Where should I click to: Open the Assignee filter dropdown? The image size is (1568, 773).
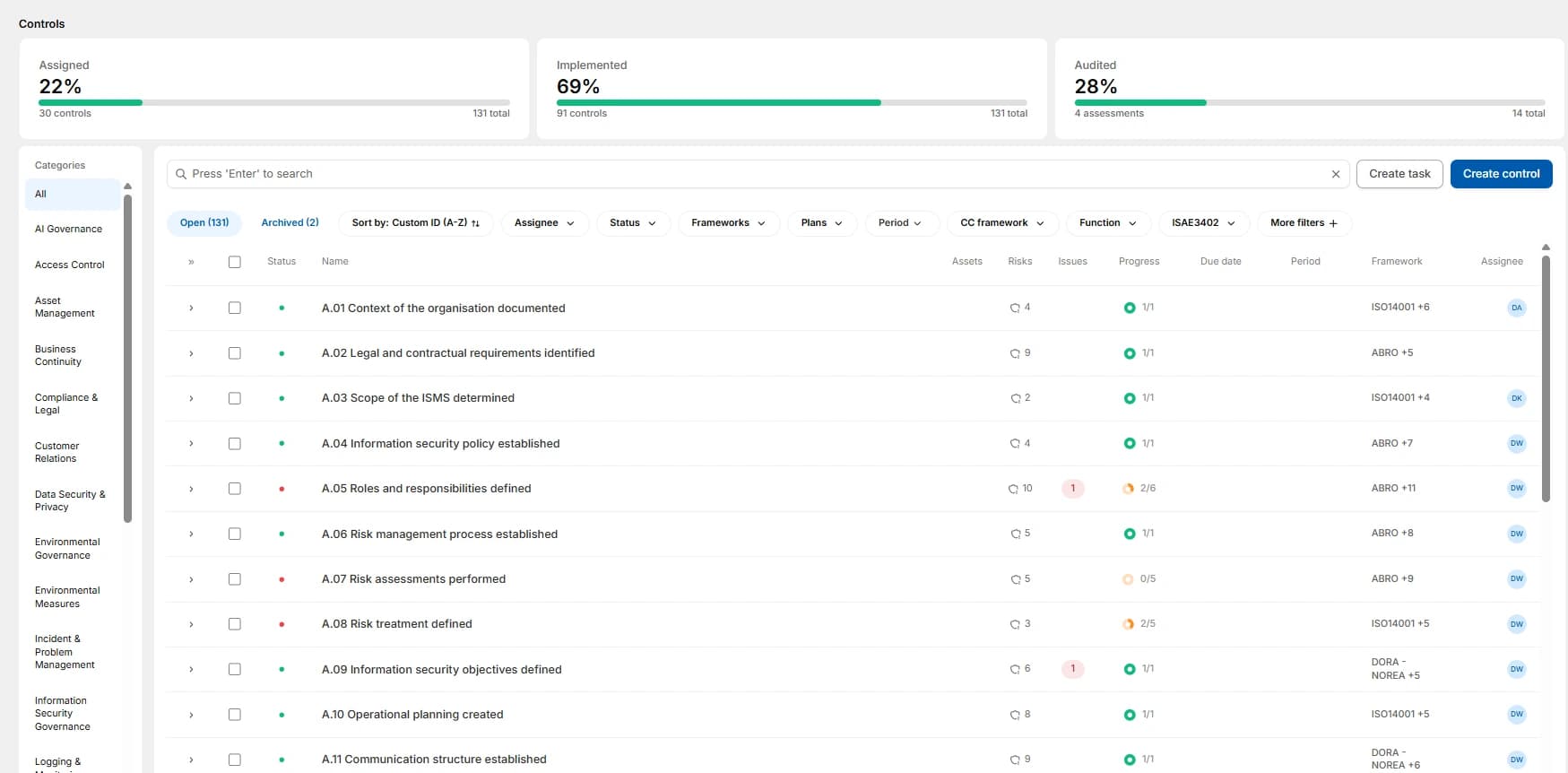coord(544,223)
